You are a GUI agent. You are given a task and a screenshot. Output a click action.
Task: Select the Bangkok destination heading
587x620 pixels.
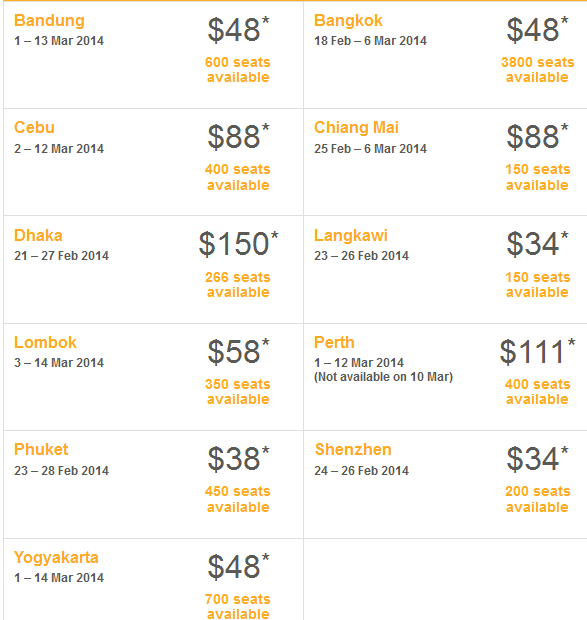coord(348,21)
